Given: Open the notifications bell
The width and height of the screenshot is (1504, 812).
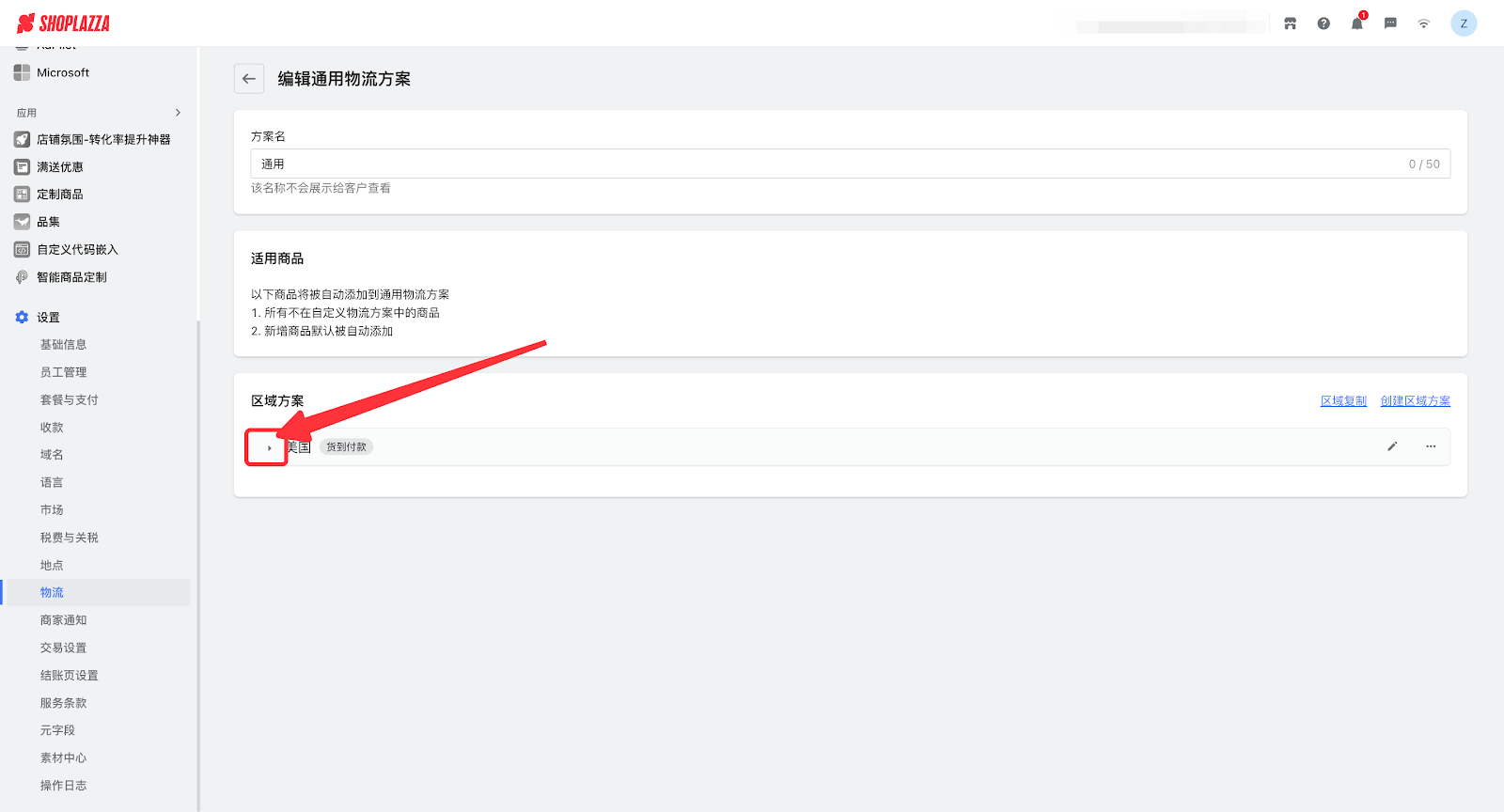Looking at the screenshot, I should (x=1356, y=23).
